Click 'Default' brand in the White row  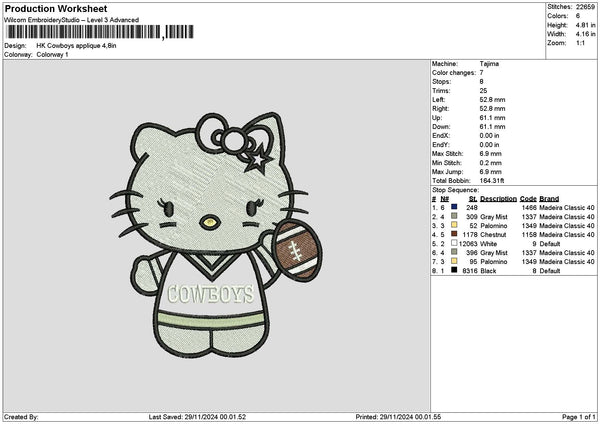pyautogui.click(x=550, y=244)
